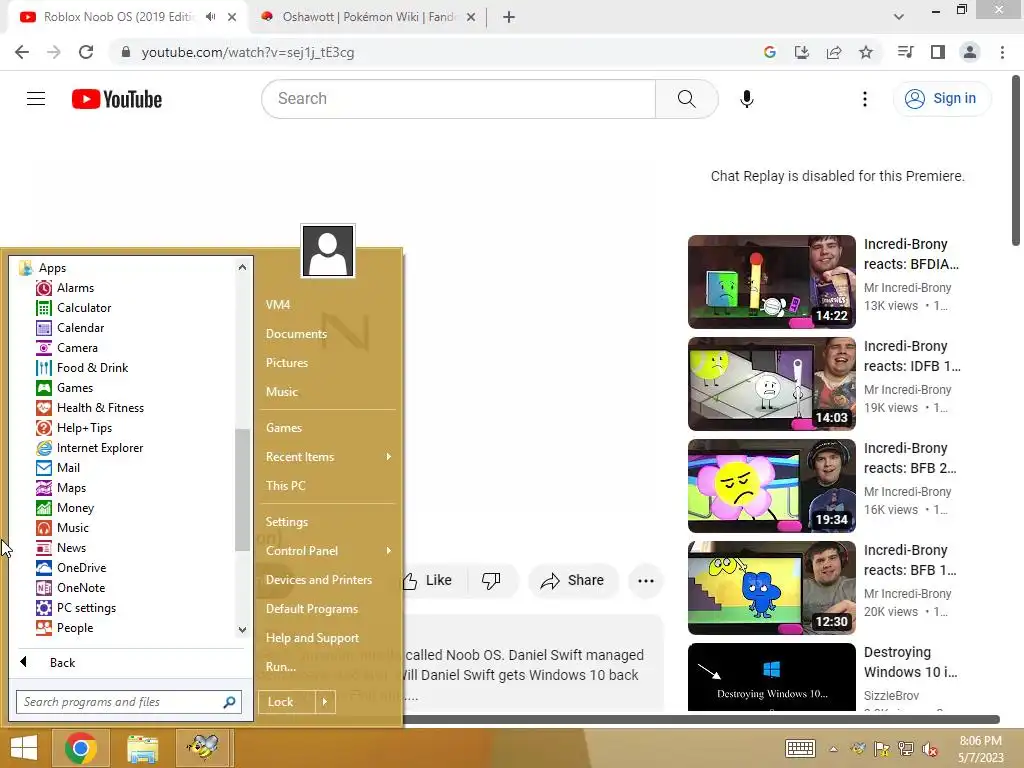
Task: Open the arrow next to Lock button
Action: pyautogui.click(x=325, y=702)
